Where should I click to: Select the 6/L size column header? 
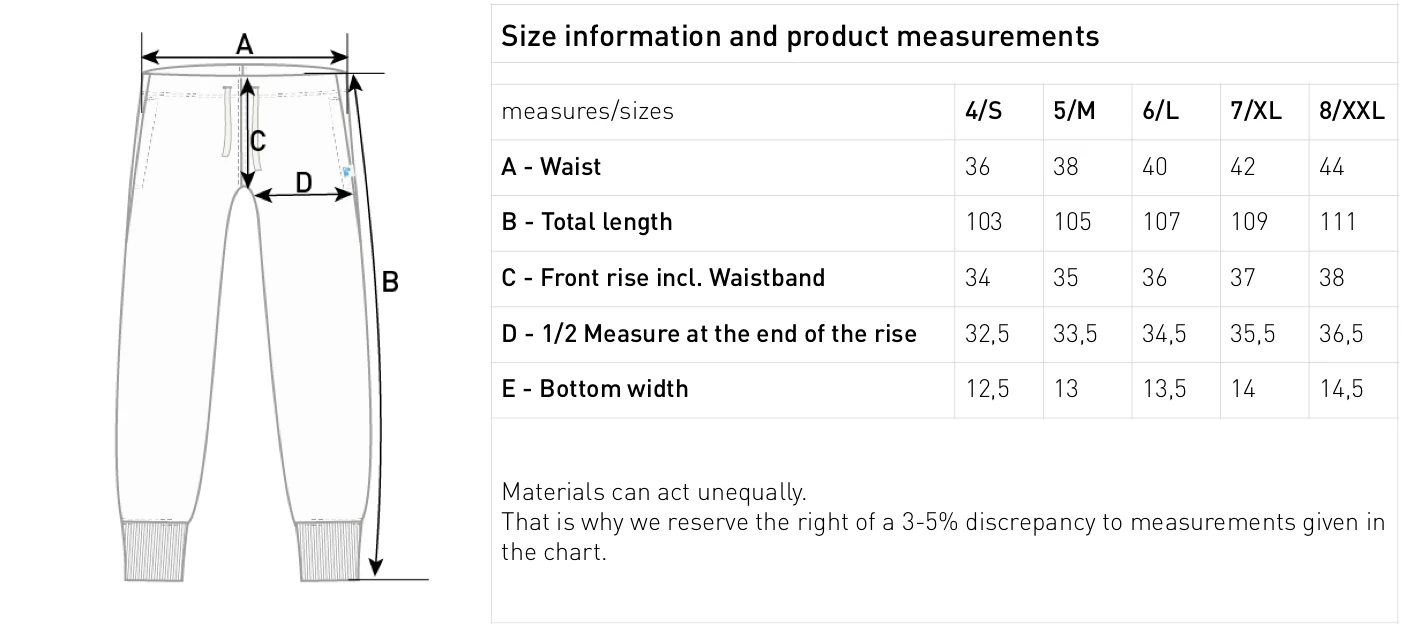[1161, 111]
